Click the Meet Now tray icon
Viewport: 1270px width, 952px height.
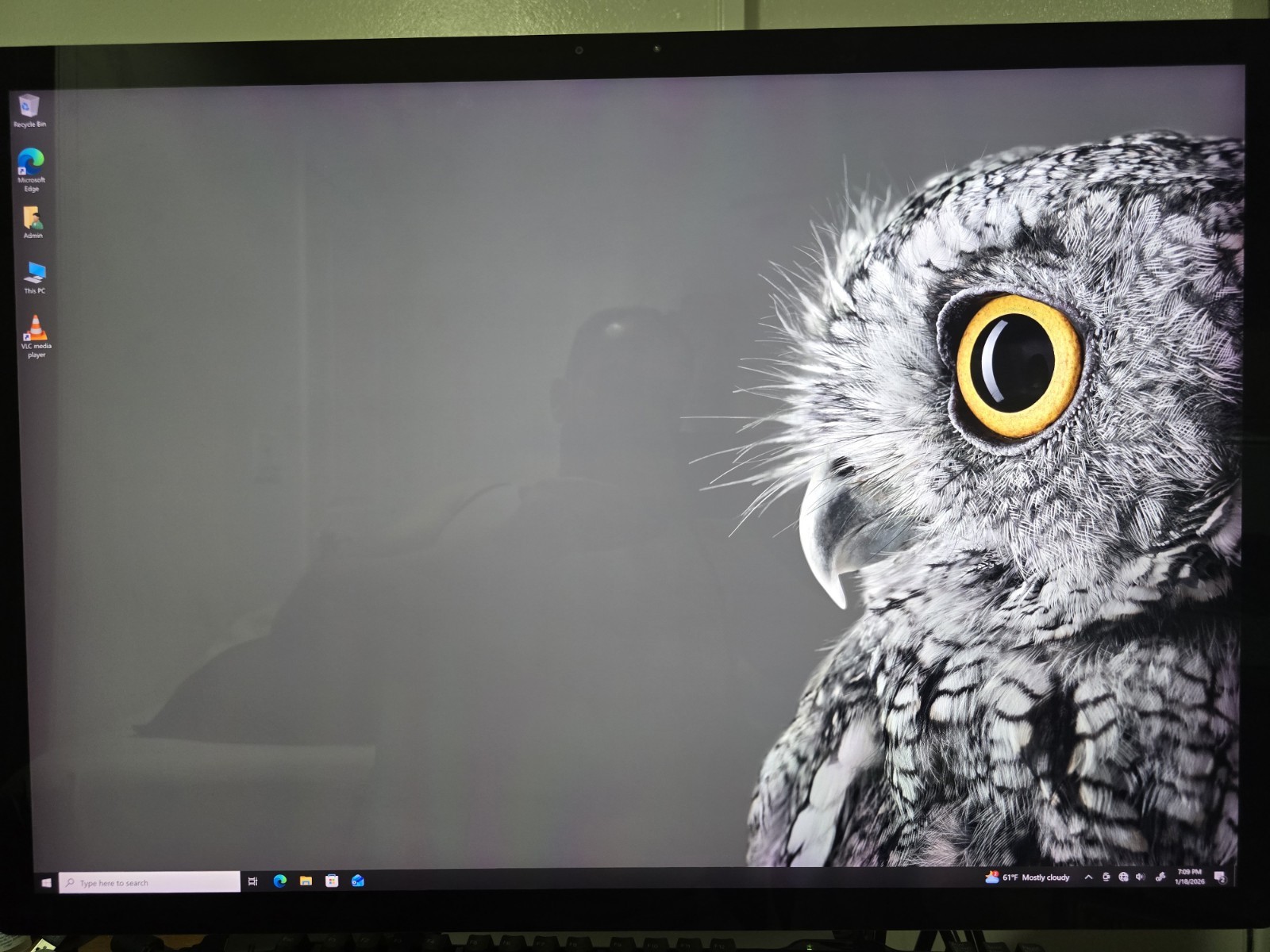1106,877
